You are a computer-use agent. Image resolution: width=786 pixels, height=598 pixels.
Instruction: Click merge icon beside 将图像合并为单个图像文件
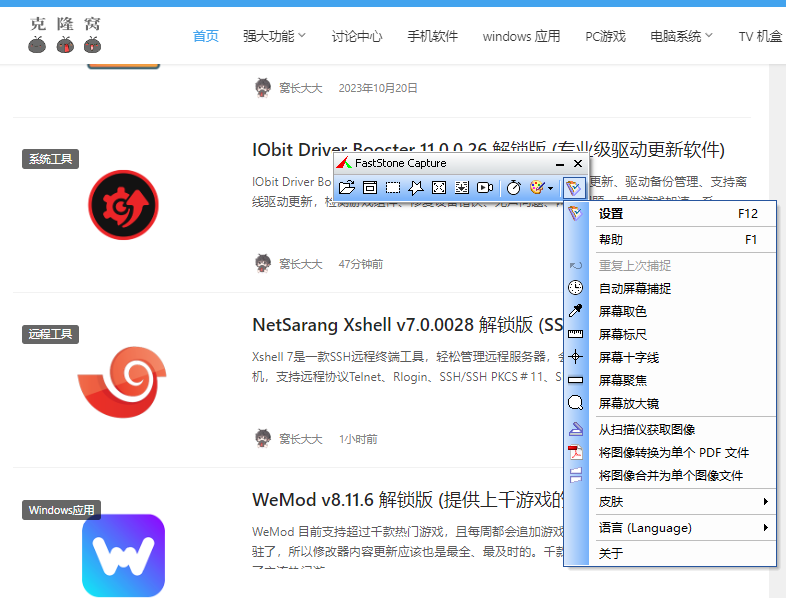tap(575, 475)
